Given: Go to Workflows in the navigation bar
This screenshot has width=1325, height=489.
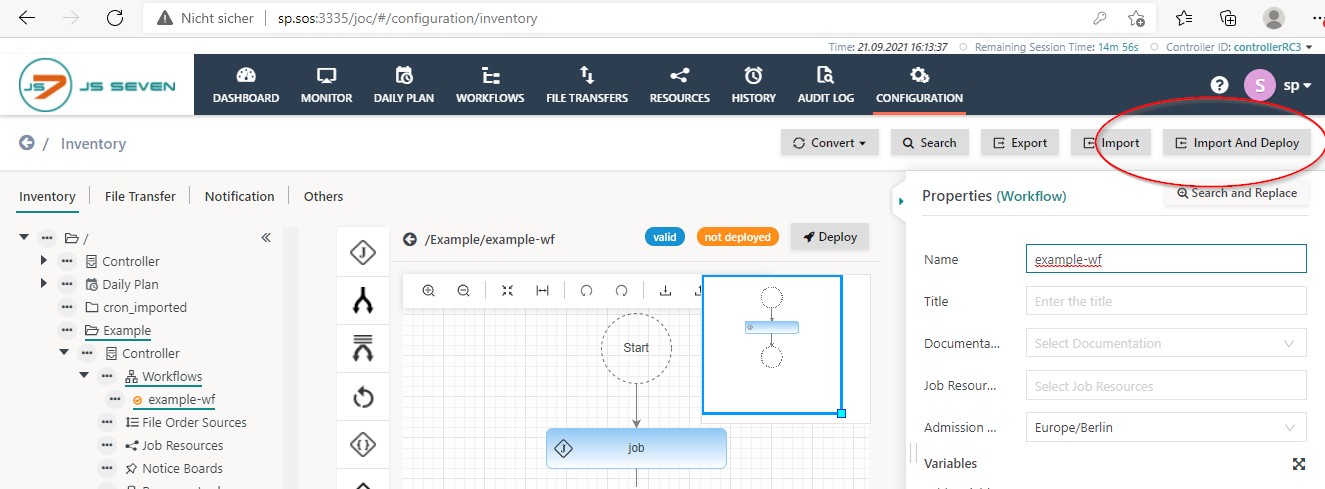Looking at the screenshot, I should [x=490, y=85].
